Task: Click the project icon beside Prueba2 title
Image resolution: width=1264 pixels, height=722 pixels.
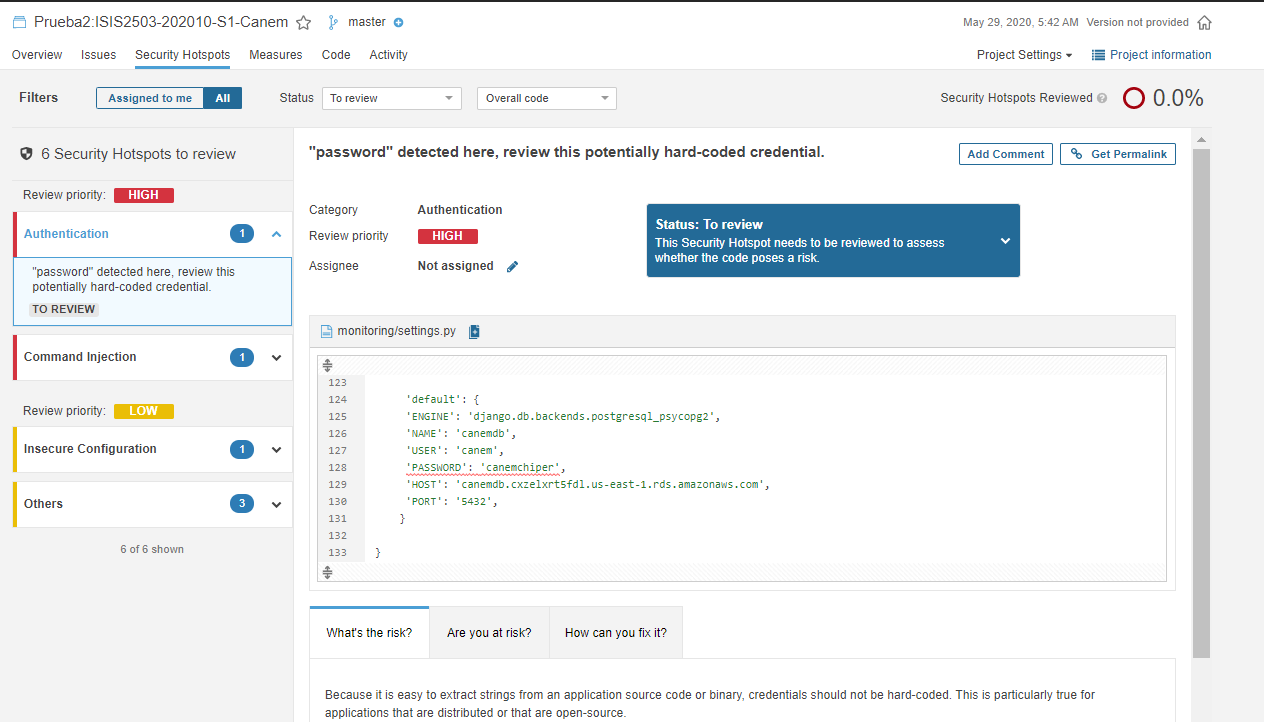Action: [21, 22]
